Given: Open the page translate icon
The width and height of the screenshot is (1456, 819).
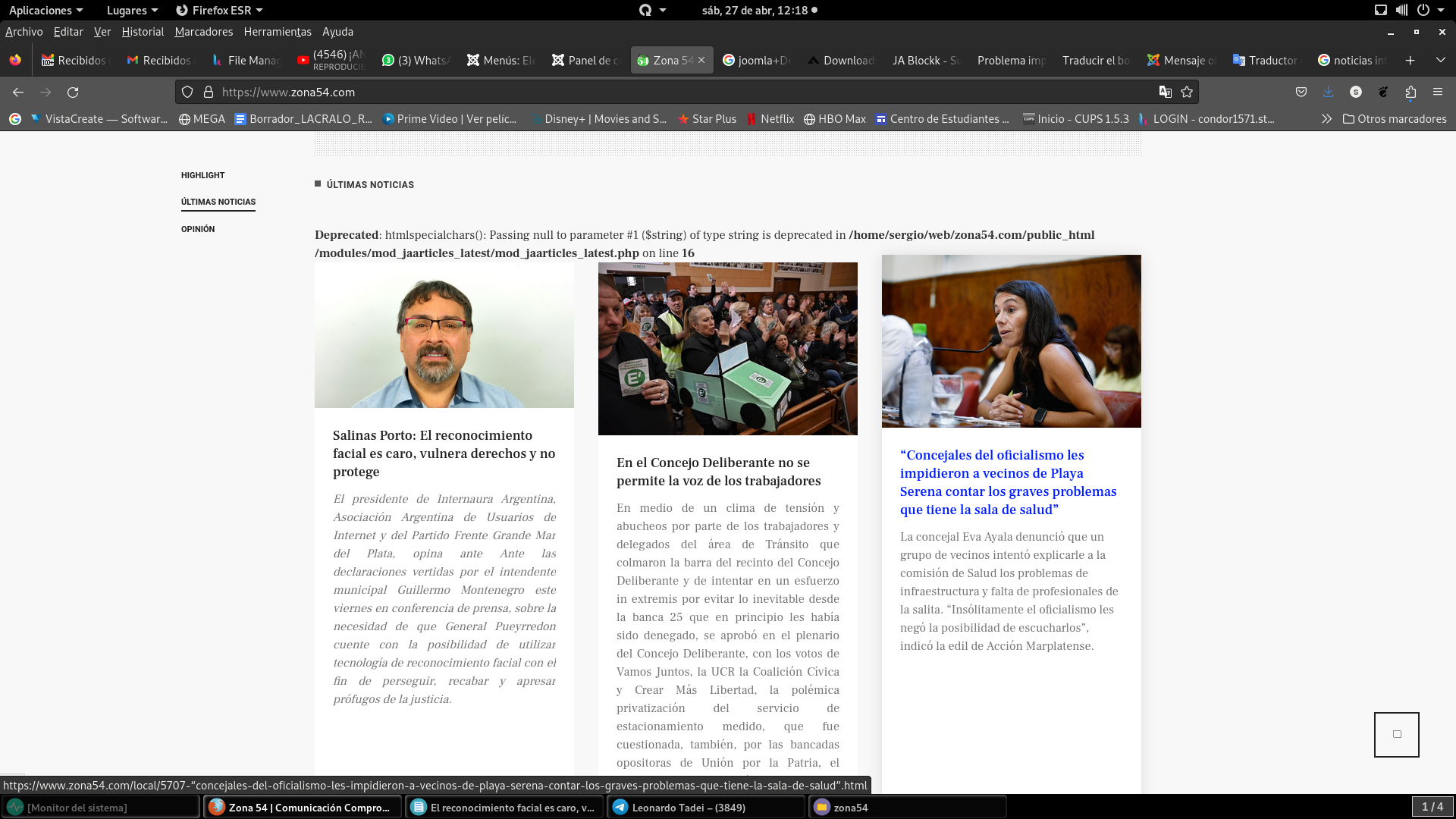Looking at the screenshot, I should click(x=1165, y=92).
